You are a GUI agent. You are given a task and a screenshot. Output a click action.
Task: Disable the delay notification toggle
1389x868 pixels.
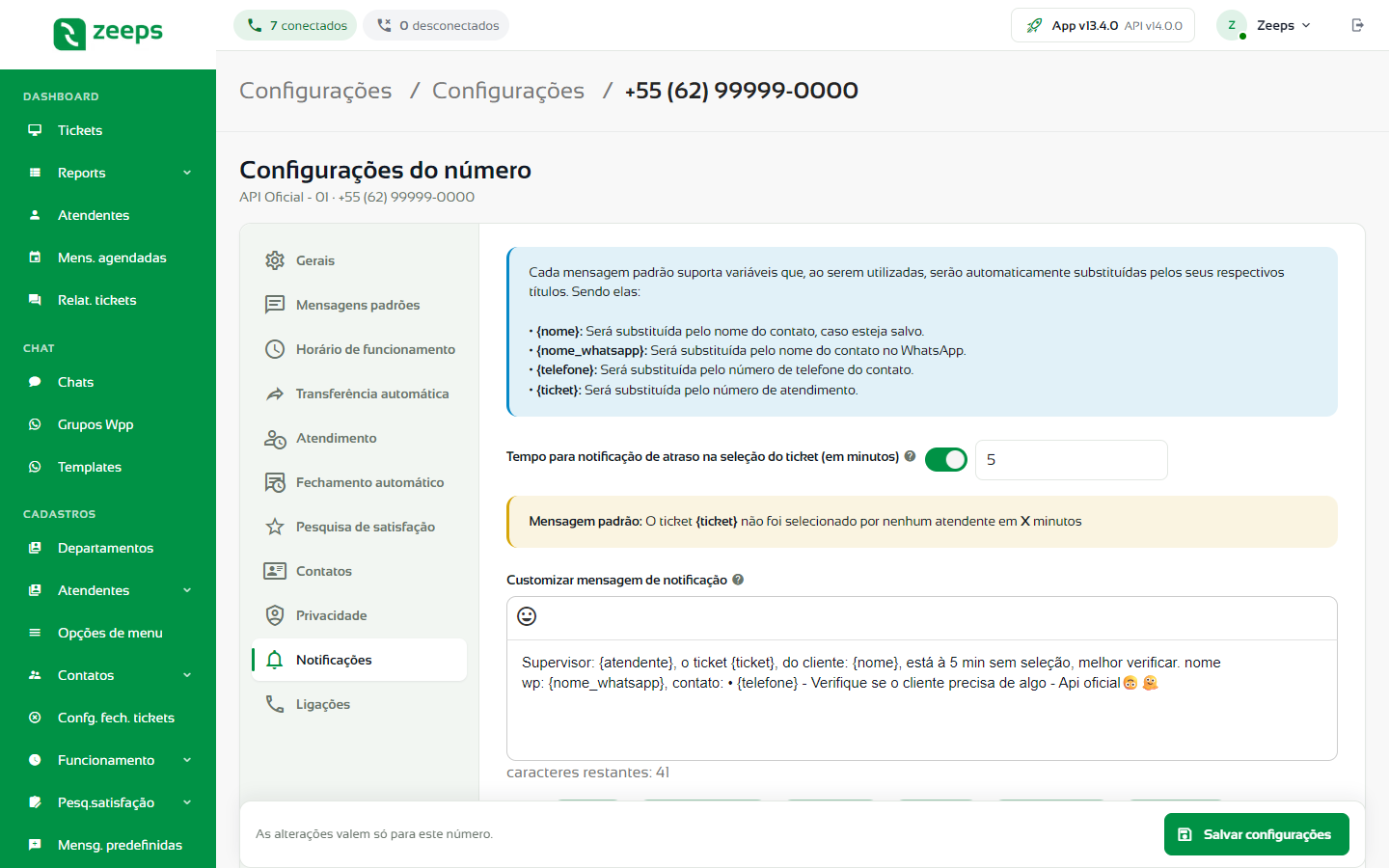[x=946, y=460]
